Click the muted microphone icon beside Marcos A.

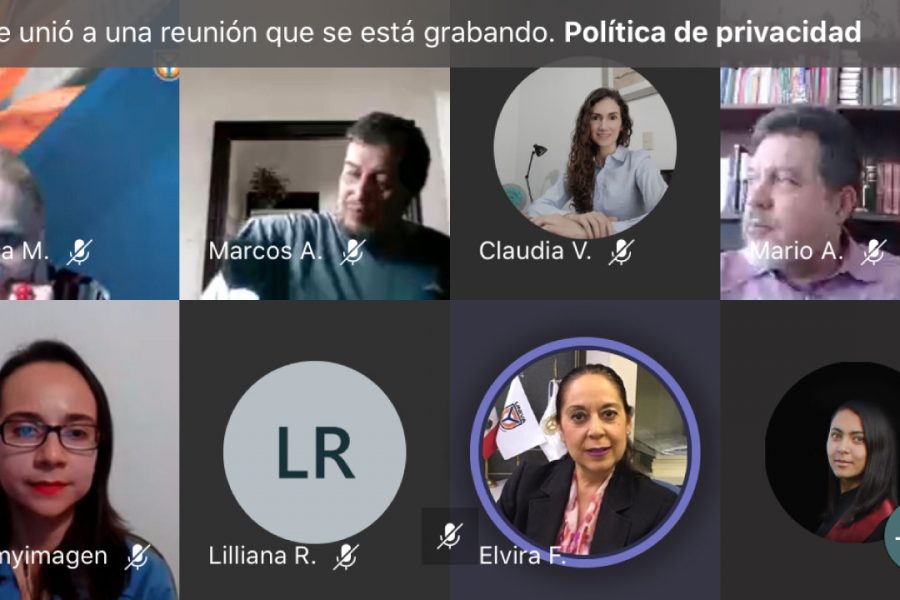(352, 251)
